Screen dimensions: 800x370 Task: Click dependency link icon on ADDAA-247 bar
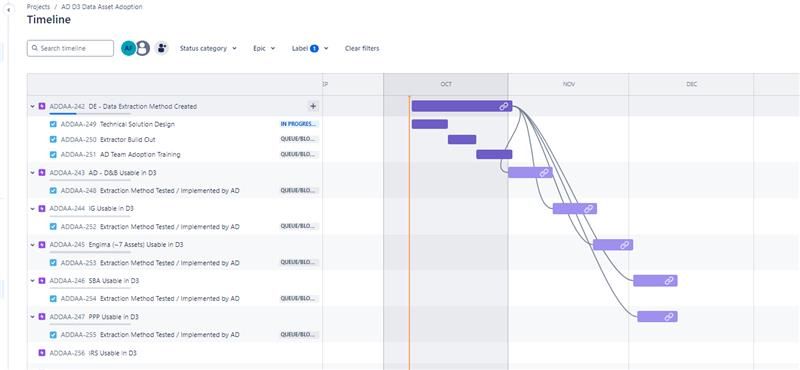669,317
